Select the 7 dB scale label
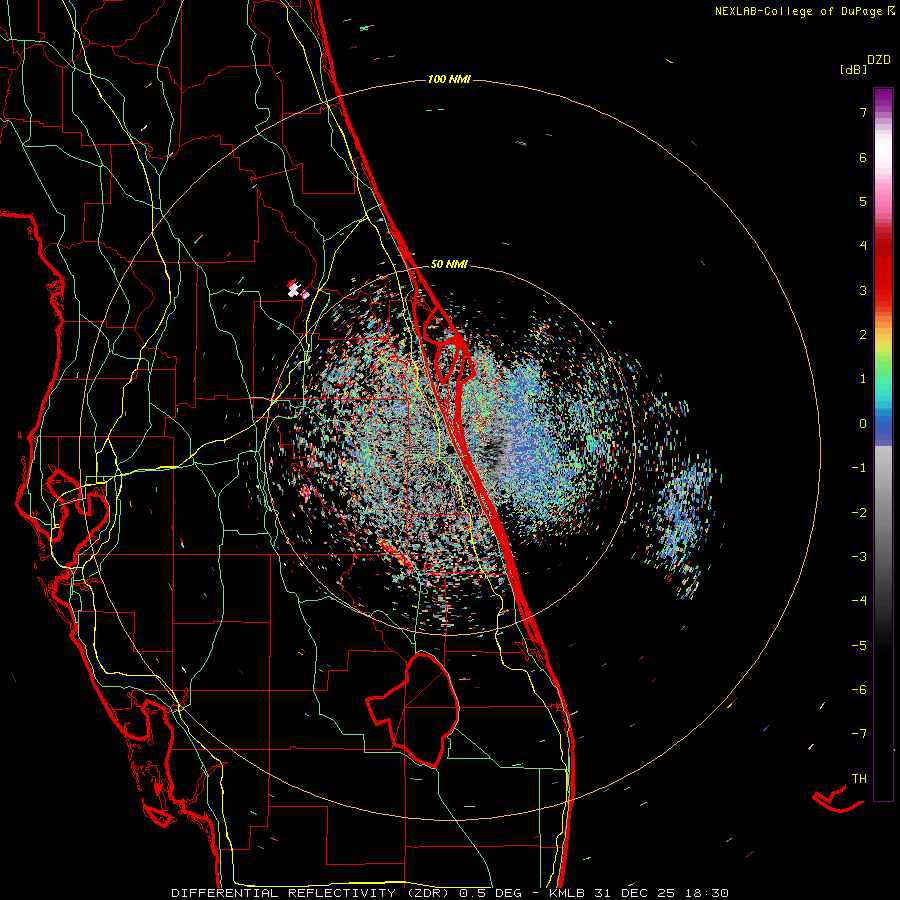Screen dimensions: 900x900 (863, 112)
